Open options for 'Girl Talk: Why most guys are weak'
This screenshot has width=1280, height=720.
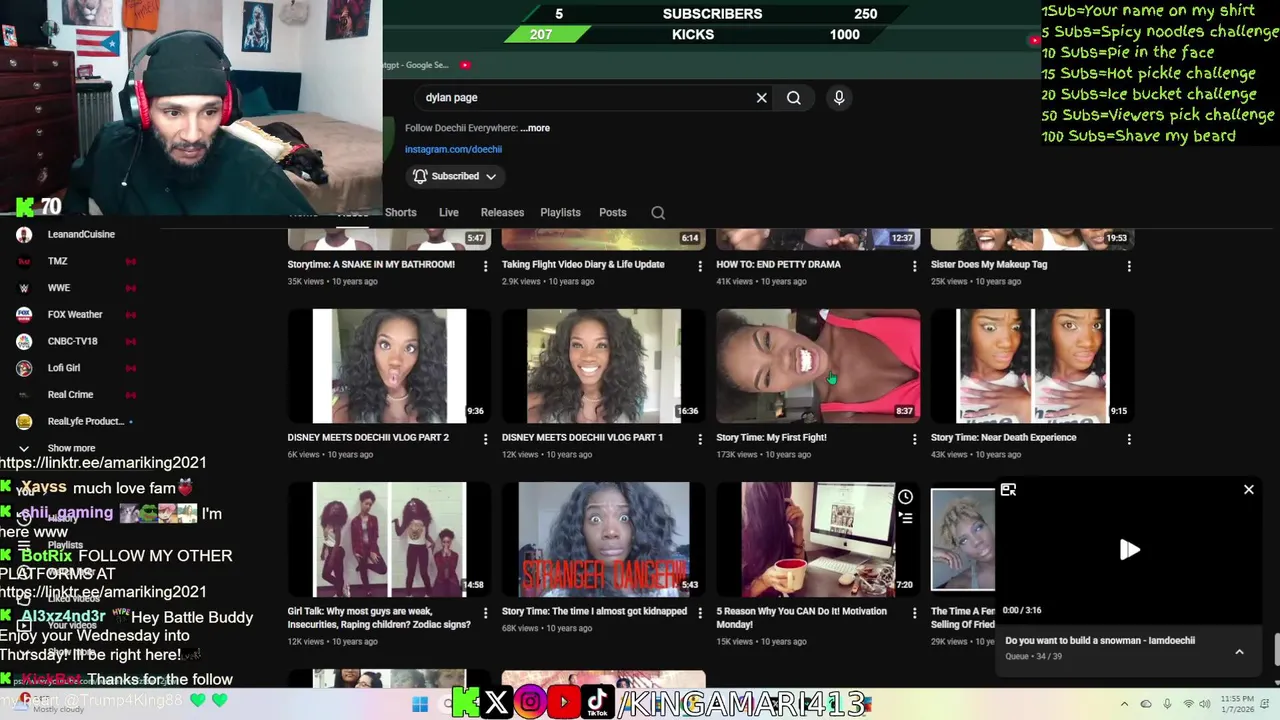(x=486, y=613)
